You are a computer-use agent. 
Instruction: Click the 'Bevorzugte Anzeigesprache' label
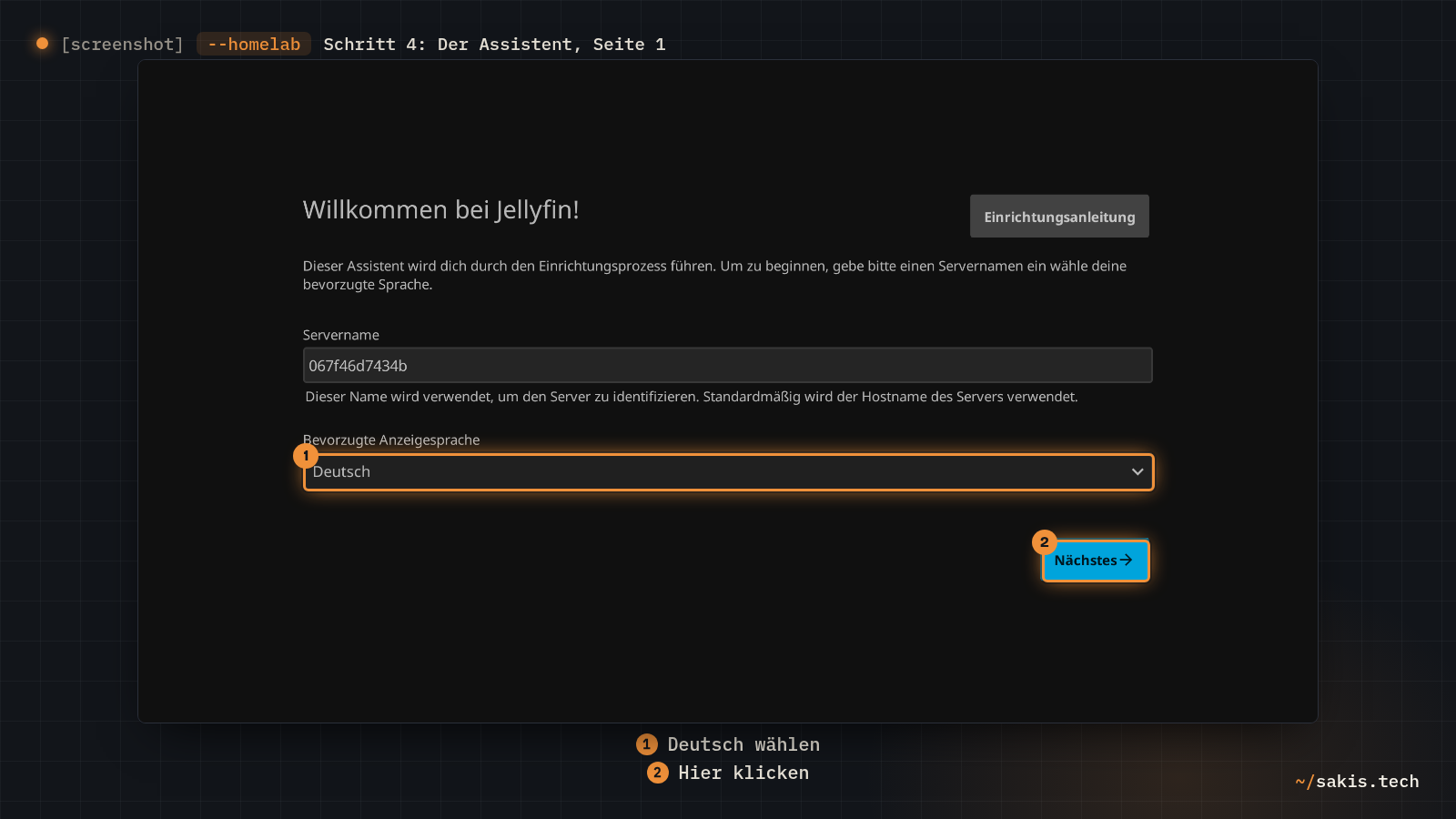[391, 440]
